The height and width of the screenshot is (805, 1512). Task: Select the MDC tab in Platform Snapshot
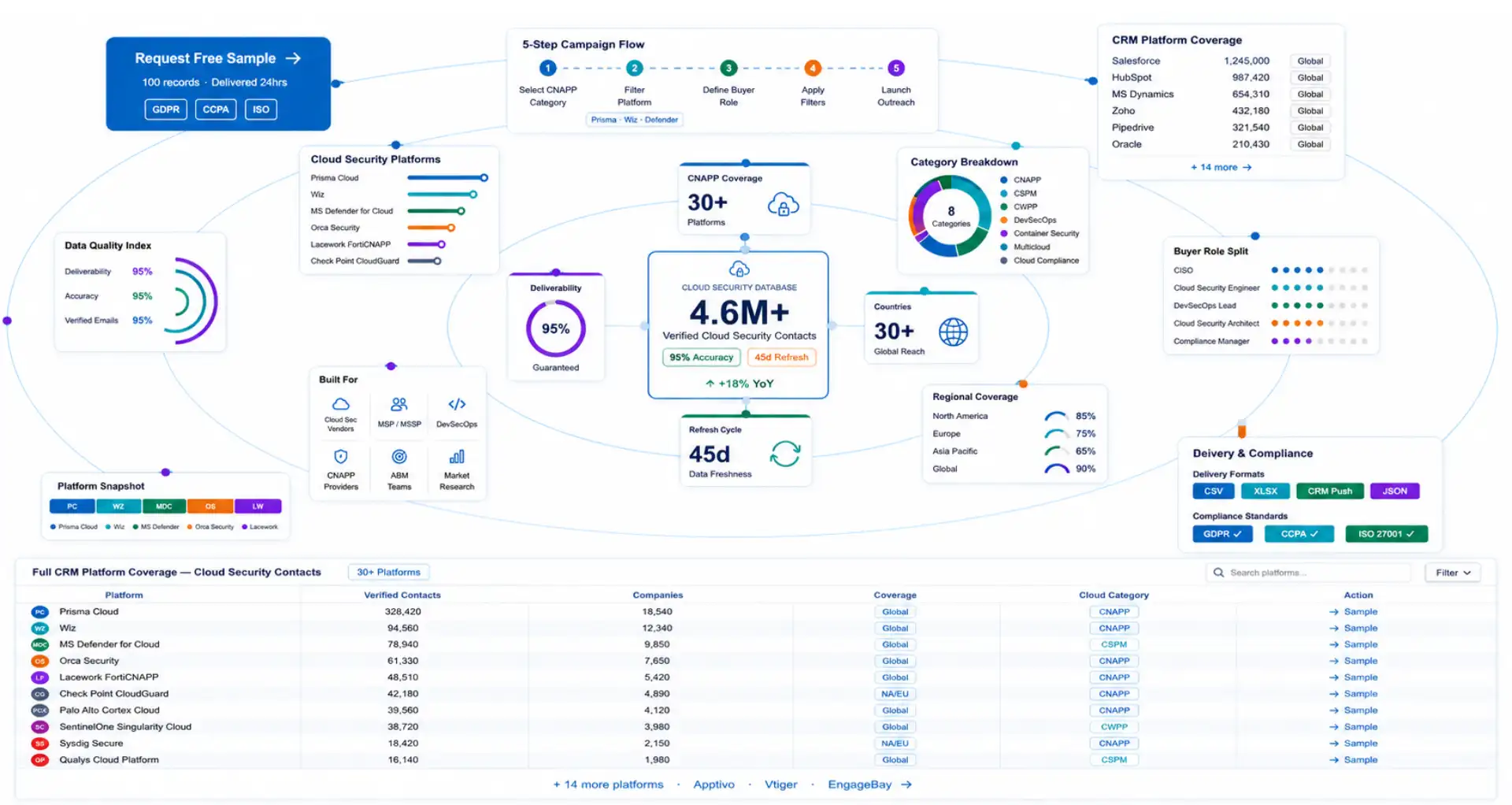pos(164,506)
